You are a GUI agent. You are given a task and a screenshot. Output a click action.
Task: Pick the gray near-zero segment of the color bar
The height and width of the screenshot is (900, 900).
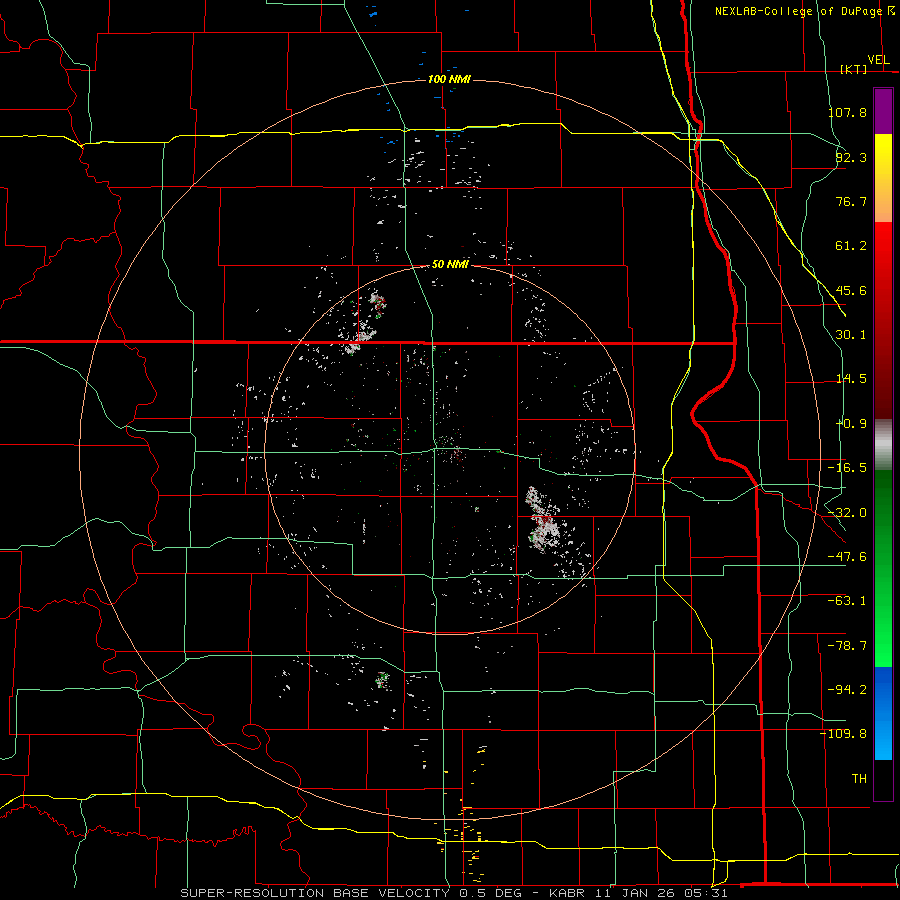(883, 445)
